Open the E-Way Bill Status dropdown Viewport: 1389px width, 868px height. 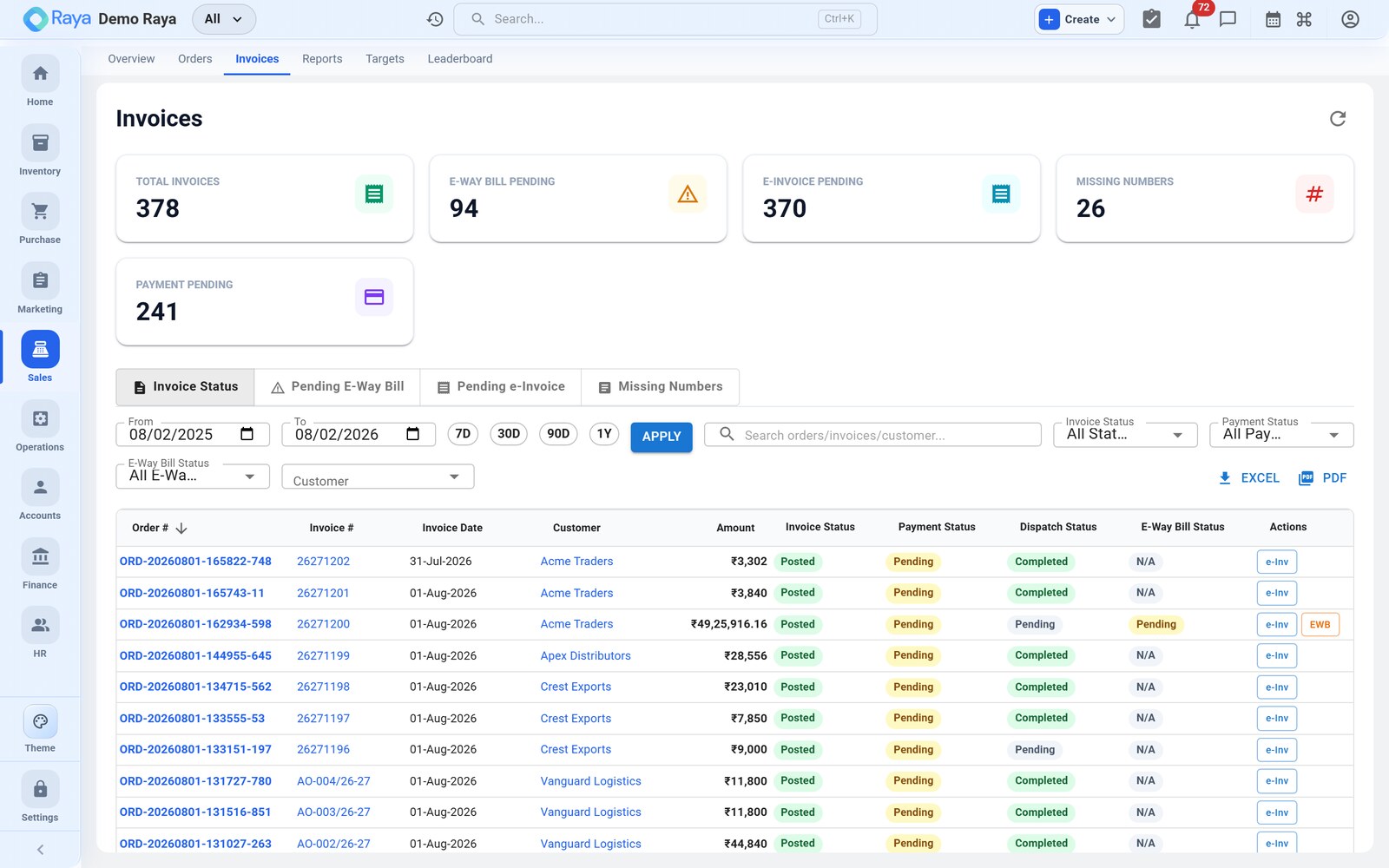[x=193, y=476]
